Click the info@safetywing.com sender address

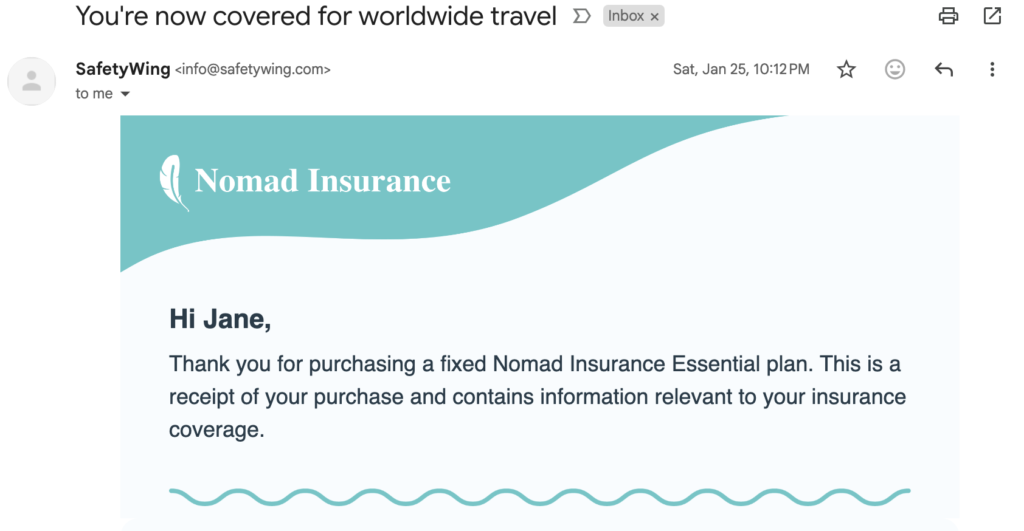pos(253,70)
